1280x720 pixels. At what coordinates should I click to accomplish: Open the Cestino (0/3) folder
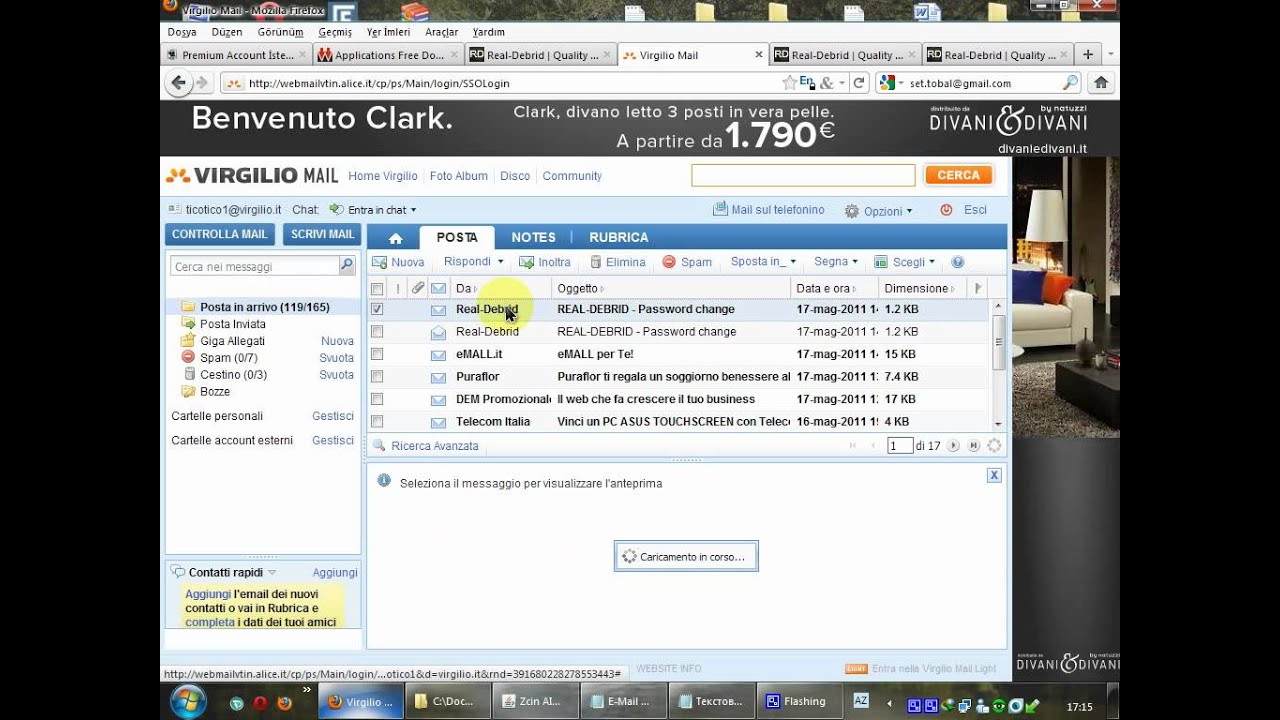[234, 375]
